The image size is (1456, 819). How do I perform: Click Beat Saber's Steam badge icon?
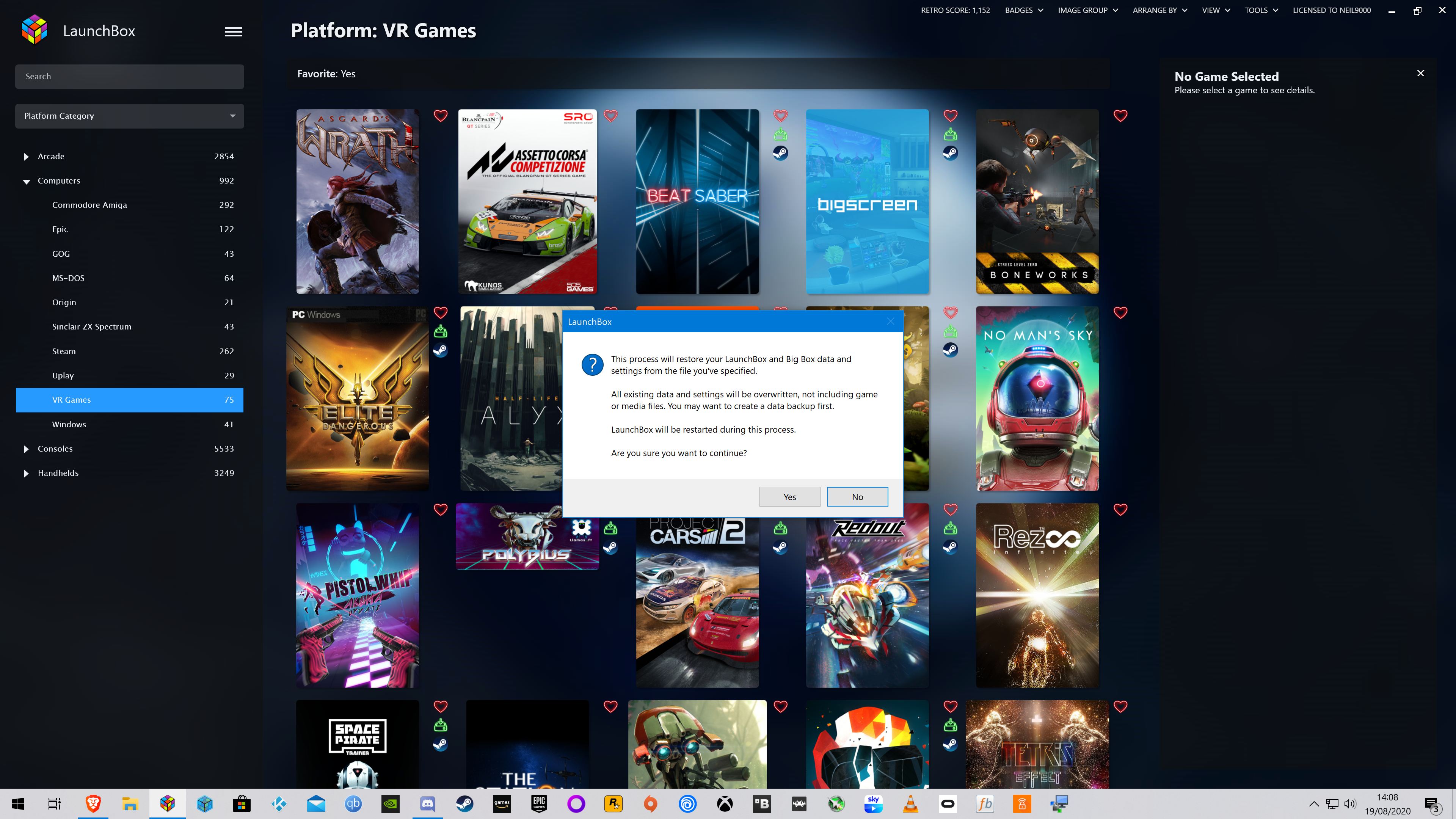tap(781, 152)
